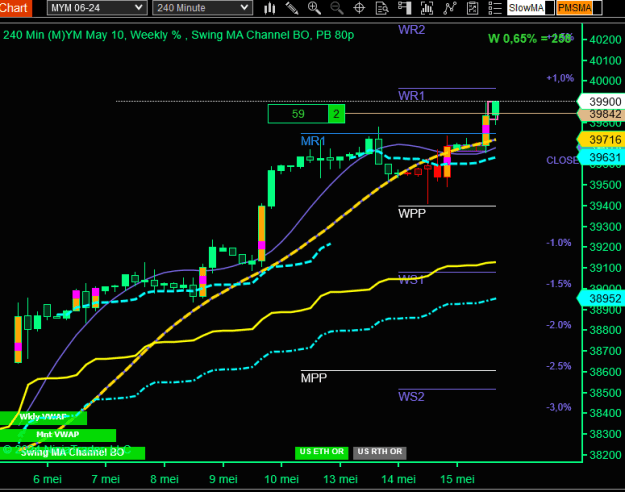Click the Swing MA Channel BO button
Image resolution: width=625 pixels, height=492 pixels.
click(x=72, y=453)
